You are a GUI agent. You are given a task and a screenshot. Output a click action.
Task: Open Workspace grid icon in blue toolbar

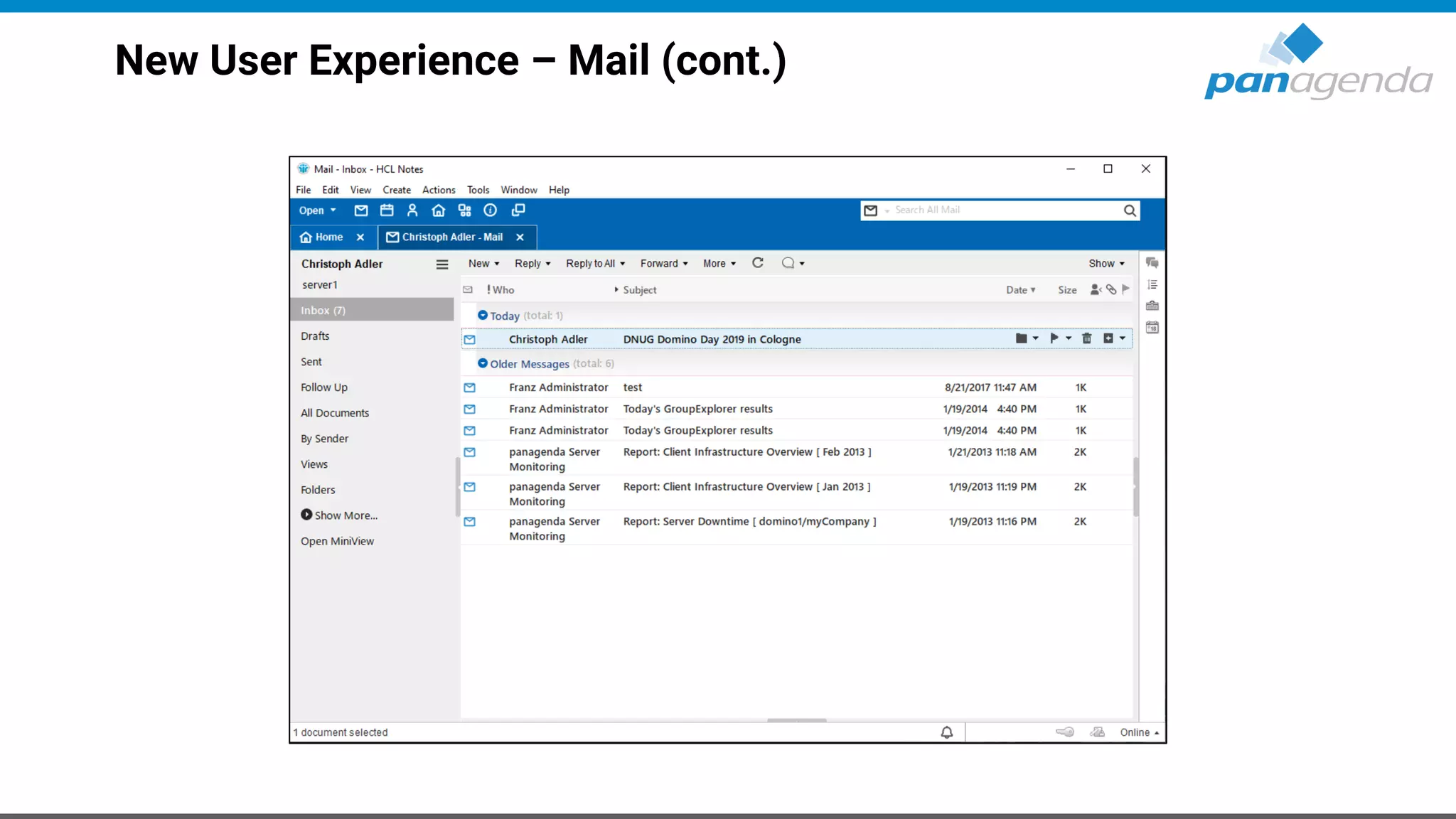point(465,210)
